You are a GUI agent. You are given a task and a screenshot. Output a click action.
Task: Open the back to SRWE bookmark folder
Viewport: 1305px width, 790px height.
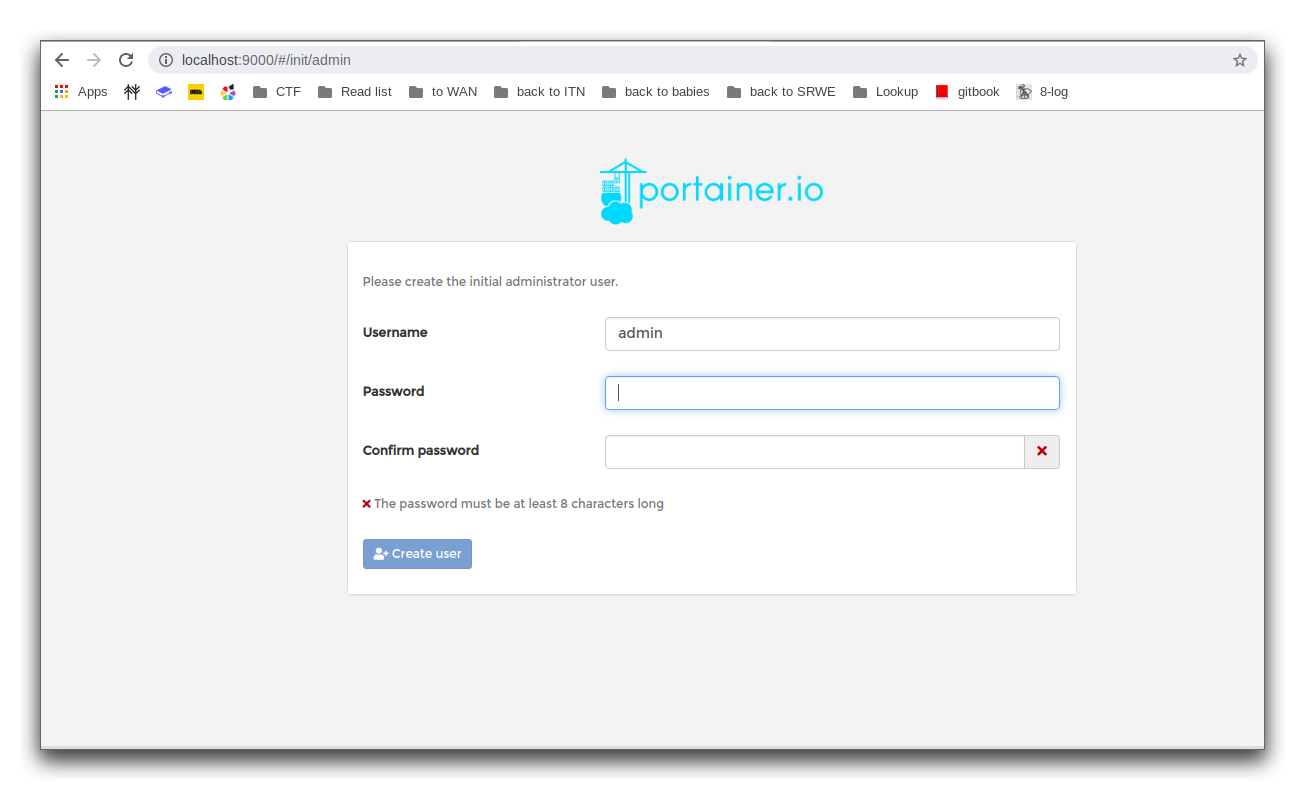click(x=781, y=91)
